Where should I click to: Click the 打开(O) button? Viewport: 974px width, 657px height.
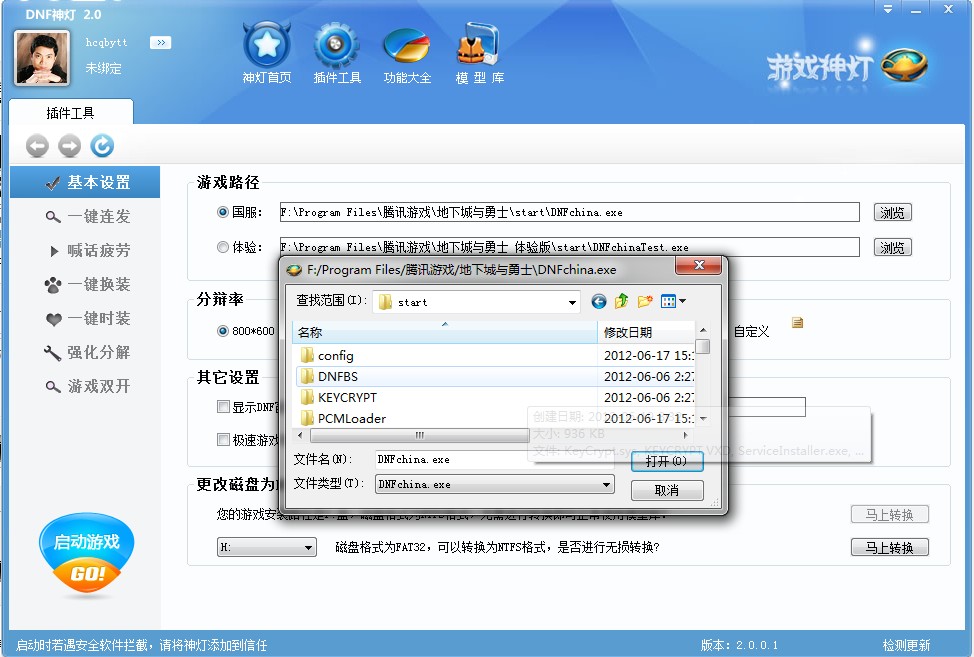pyautogui.click(x=667, y=461)
